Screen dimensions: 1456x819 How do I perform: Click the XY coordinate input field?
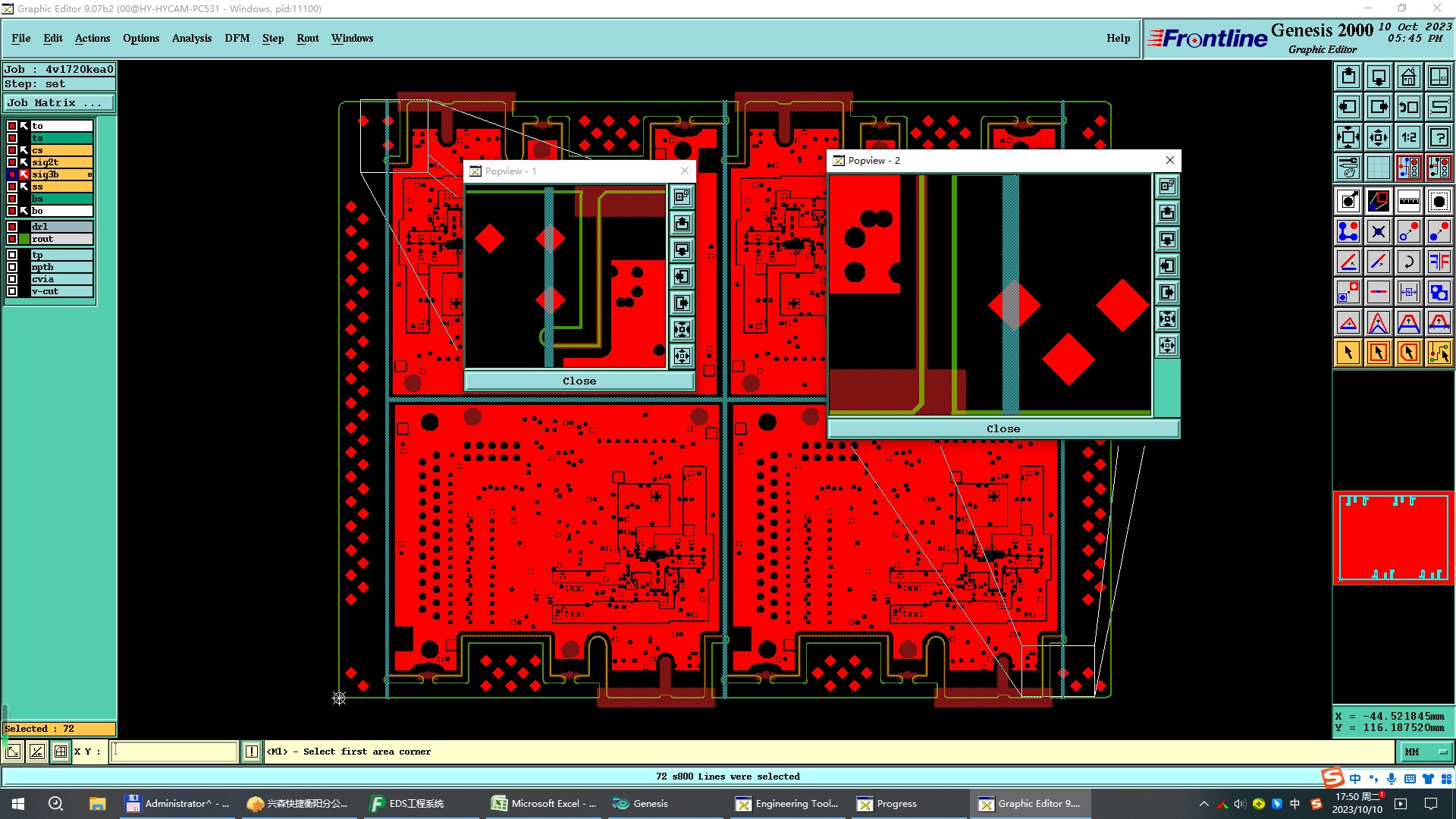pos(174,752)
